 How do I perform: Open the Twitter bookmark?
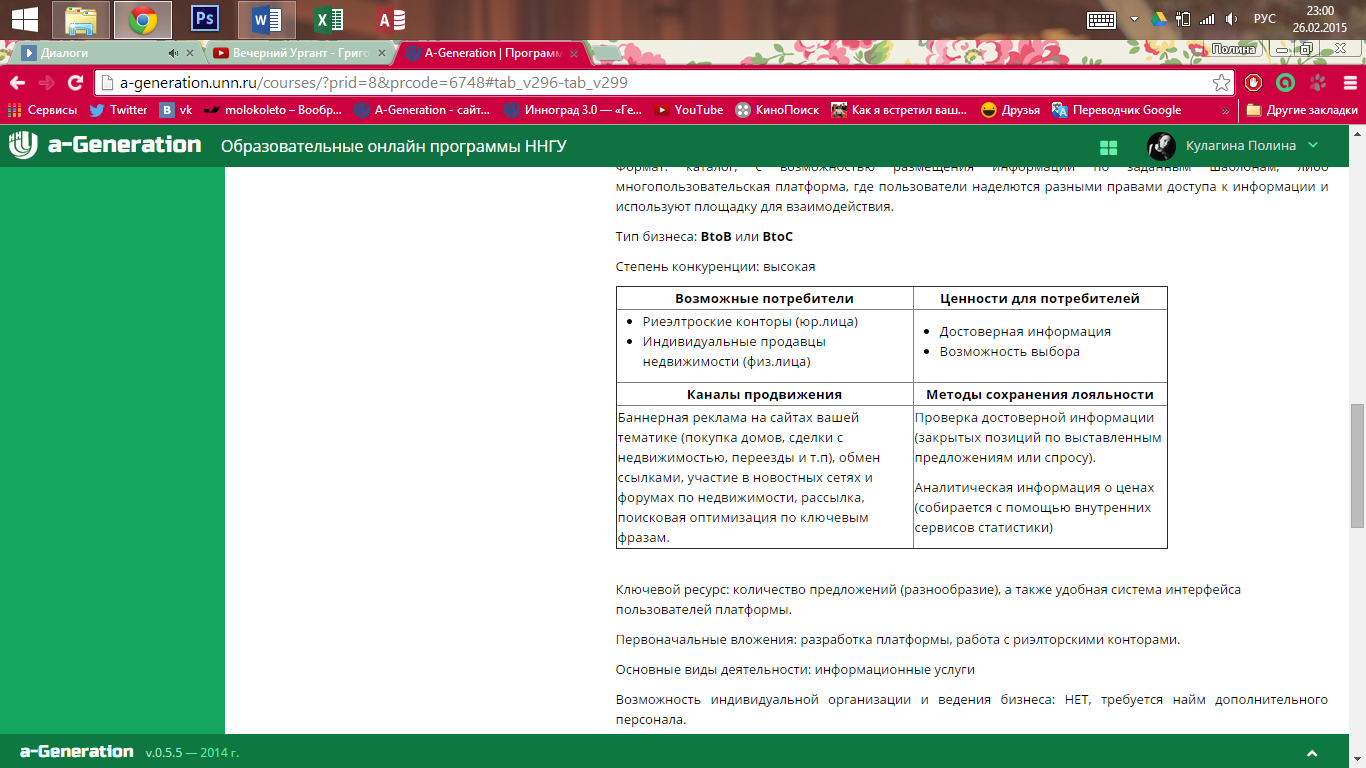(x=118, y=110)
